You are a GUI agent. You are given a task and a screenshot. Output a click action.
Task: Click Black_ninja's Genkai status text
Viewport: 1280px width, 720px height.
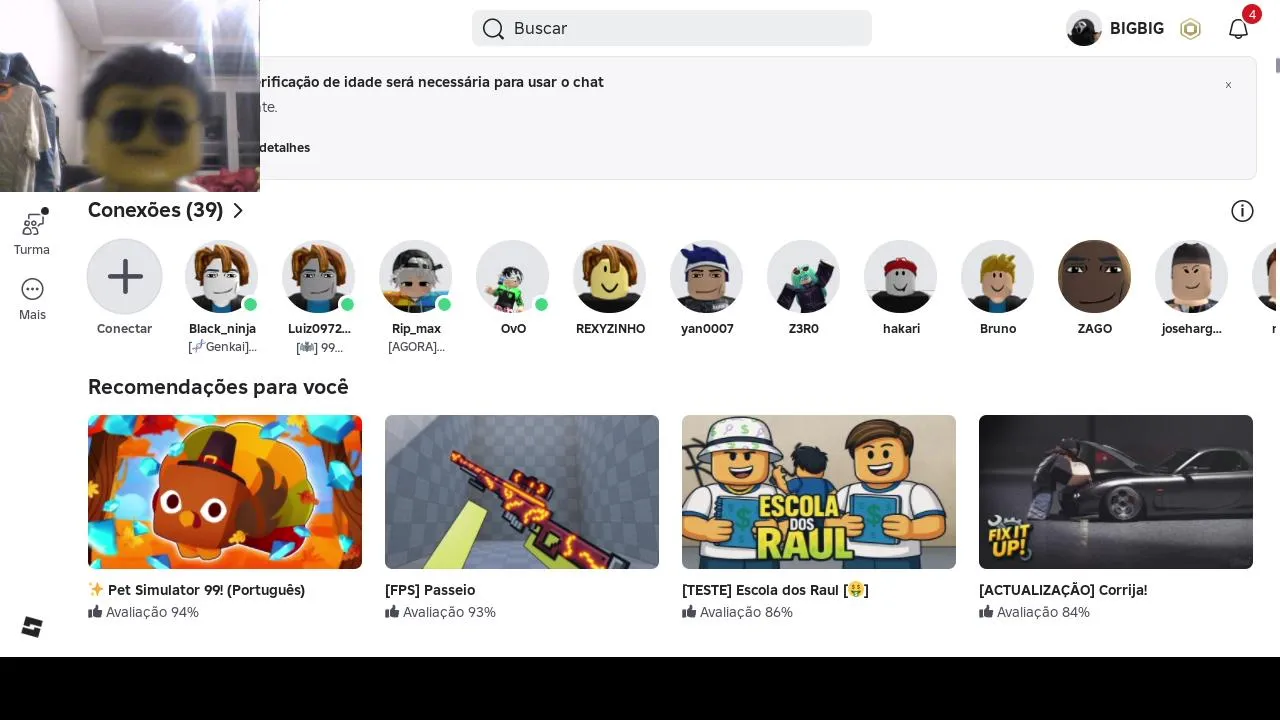pyautogui.click(x=222, y=347)
